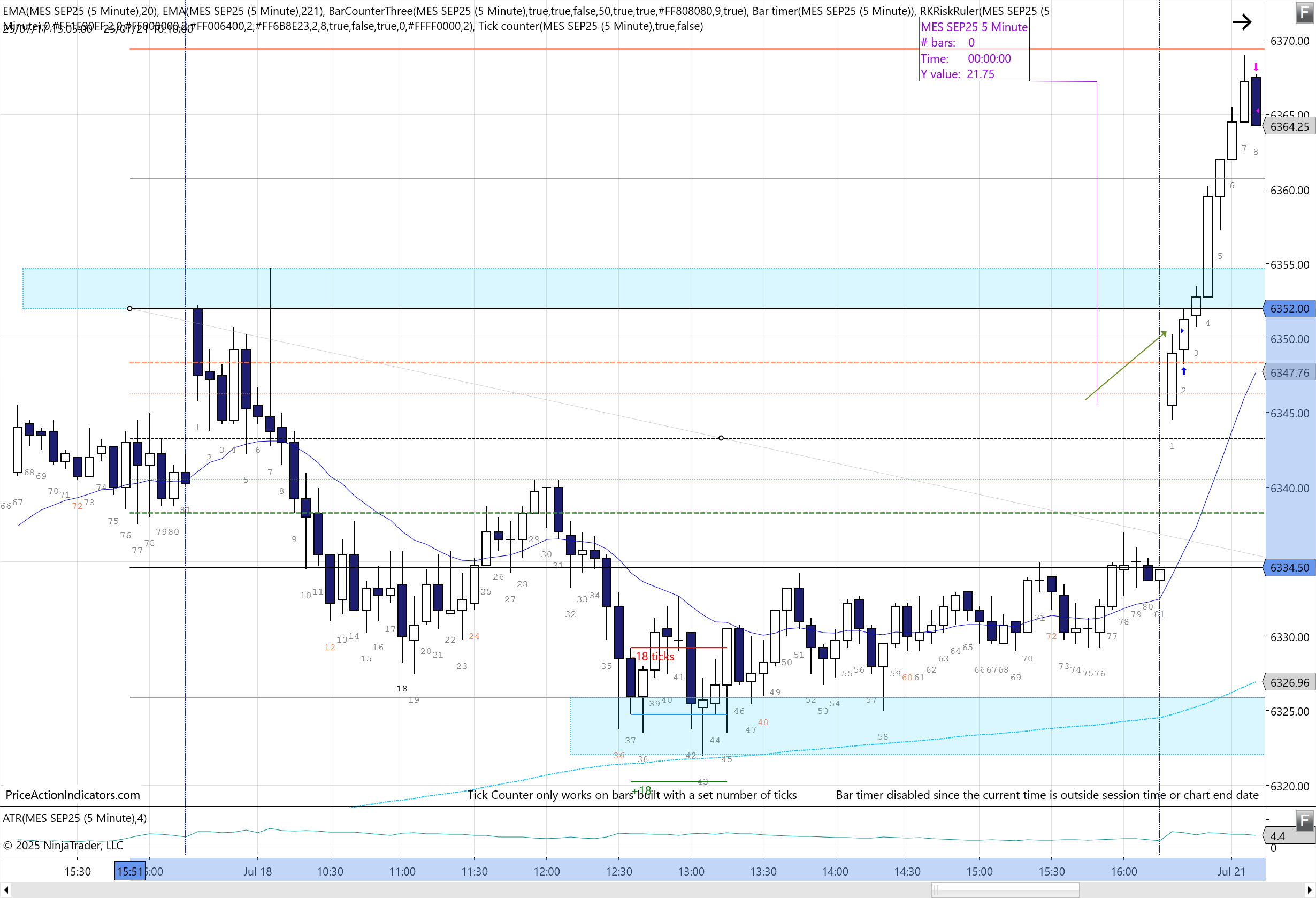This screenshot has height=898, width=1316.
Task: Click the 16:00 time axis label
Action: [1124, 871]
